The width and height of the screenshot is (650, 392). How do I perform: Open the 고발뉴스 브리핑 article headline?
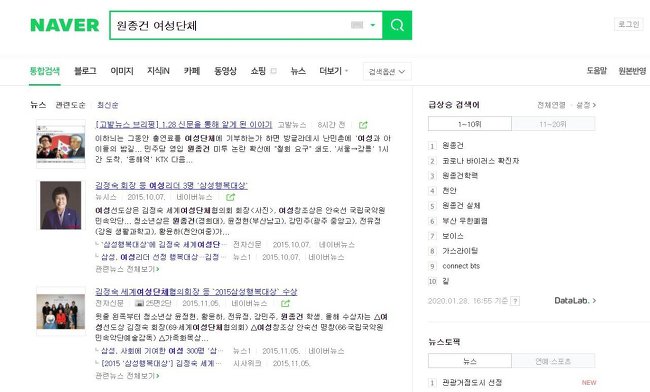pyautogui.click(x=184, y=124)
